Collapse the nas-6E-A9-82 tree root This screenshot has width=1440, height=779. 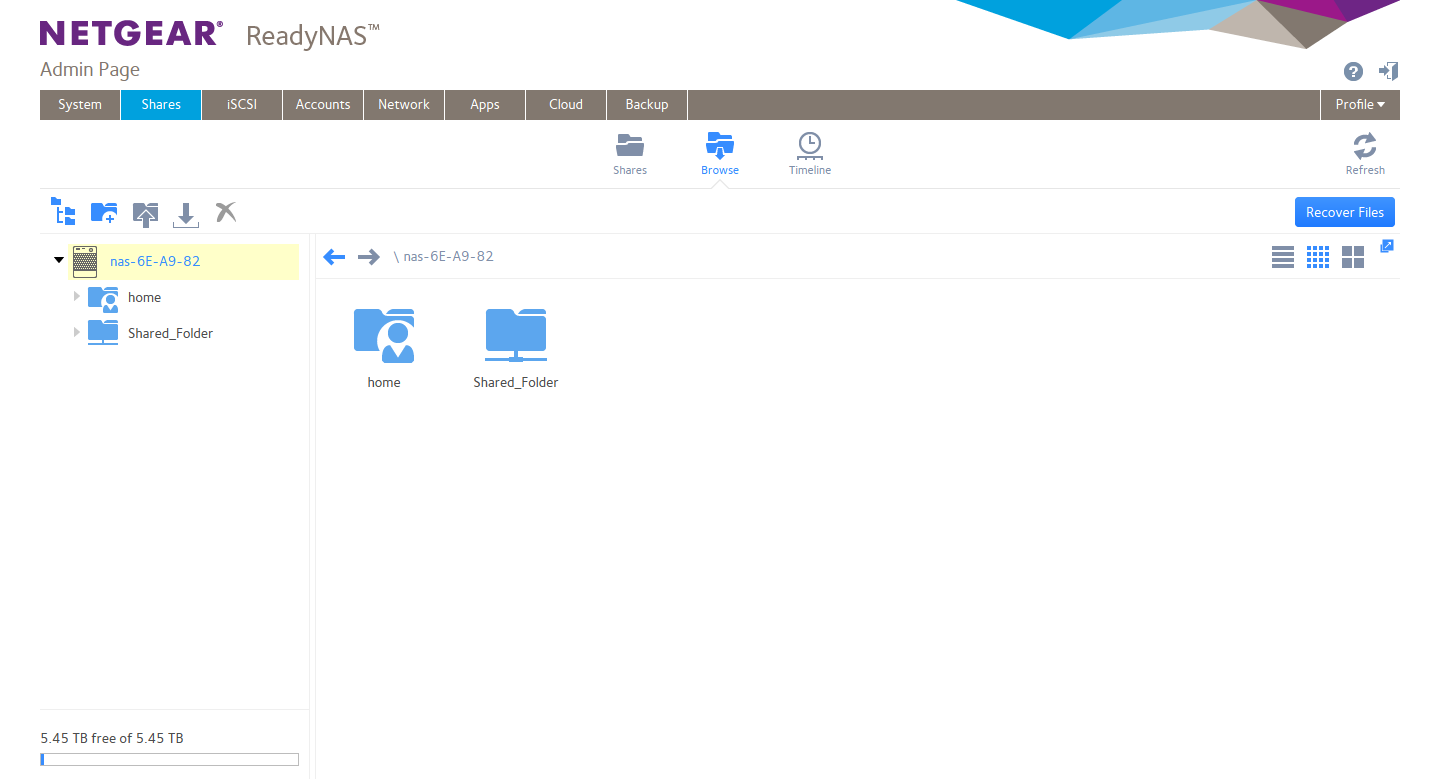[59, 260]
